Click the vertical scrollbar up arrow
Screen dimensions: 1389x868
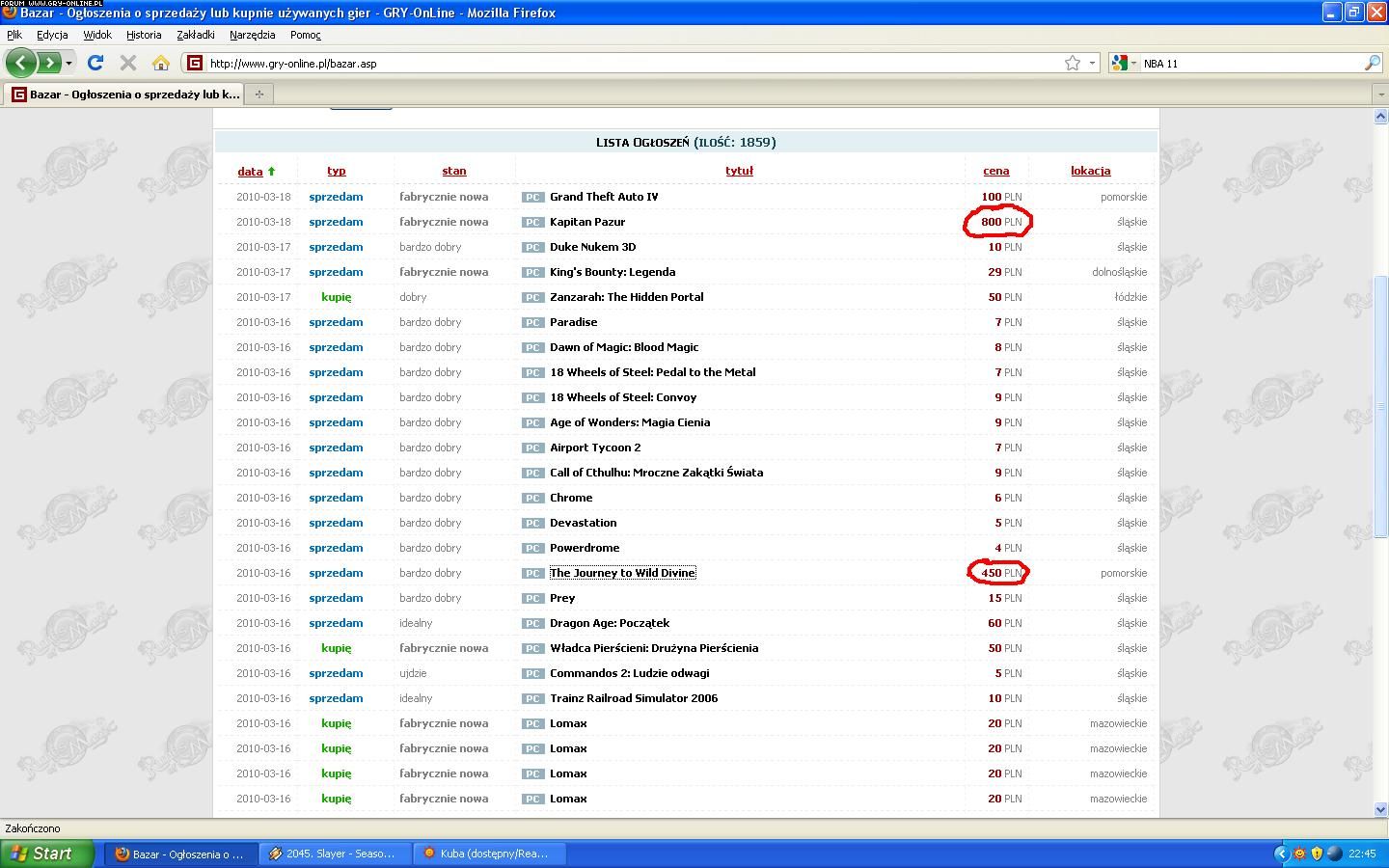[1379, 117]
